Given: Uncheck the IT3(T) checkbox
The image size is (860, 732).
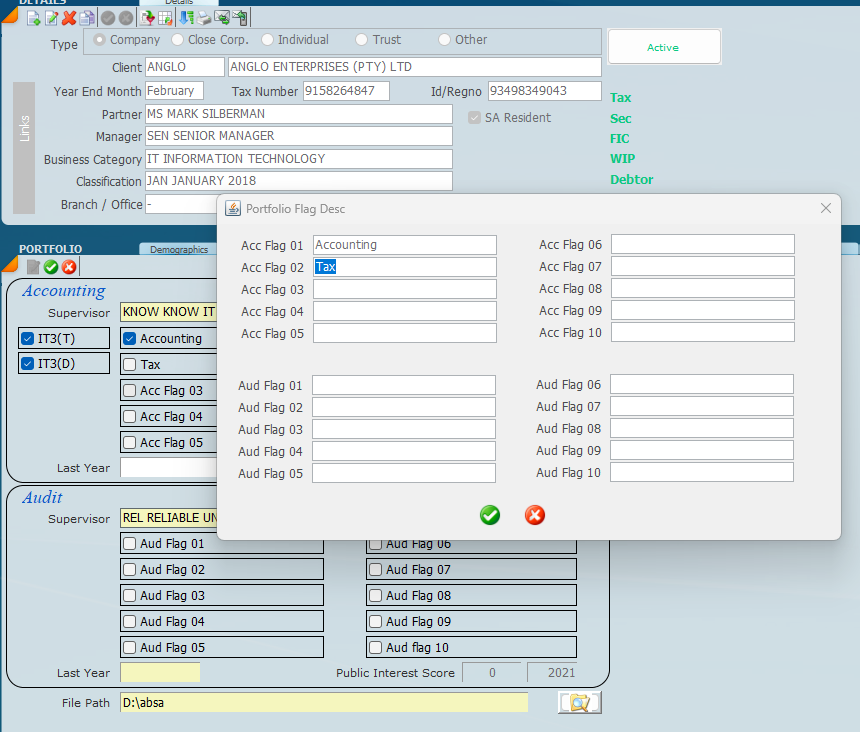Looking at the screenshot, I should pos(28,339).
